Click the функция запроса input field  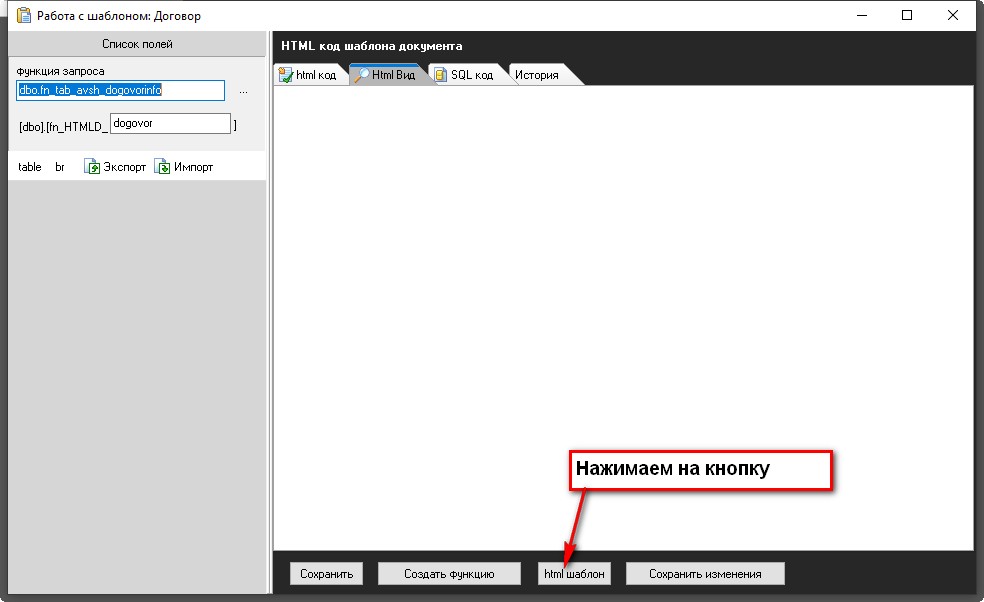click(x=120, y=90)
